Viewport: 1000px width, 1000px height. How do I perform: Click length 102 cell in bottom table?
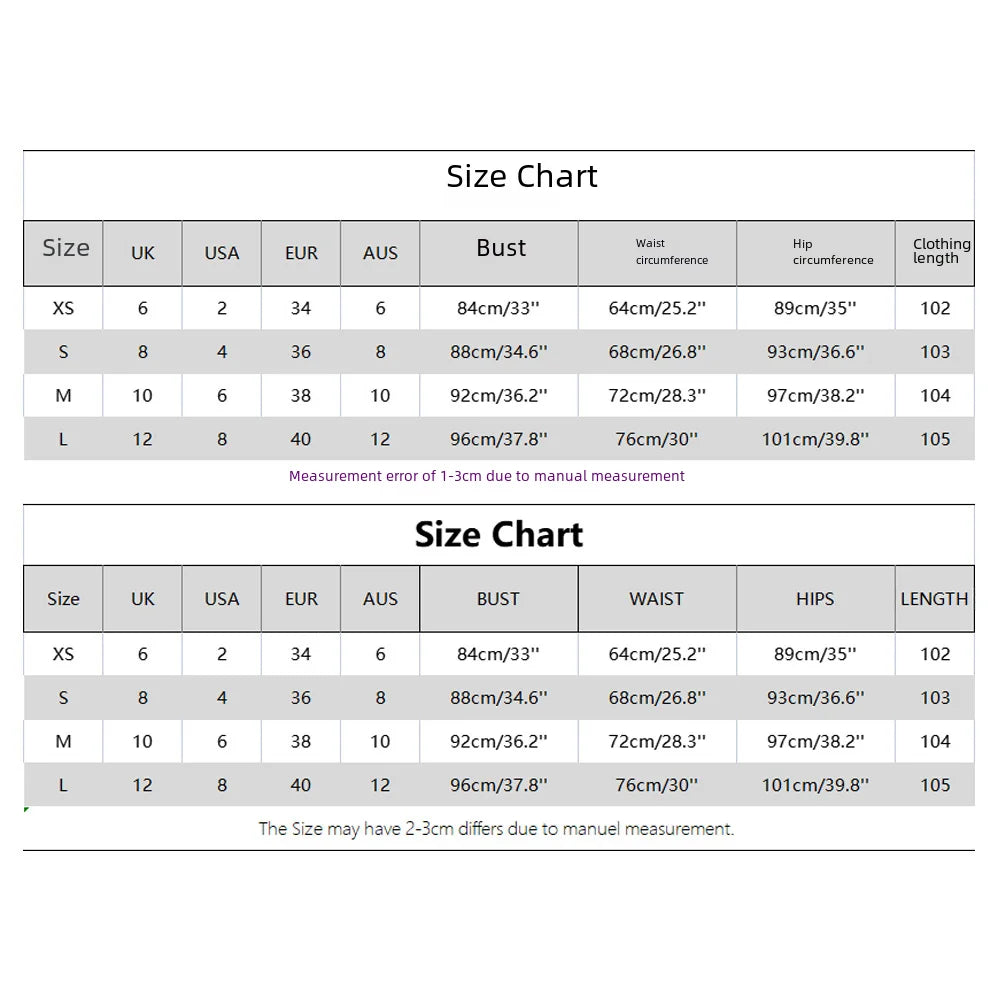click(935, 654)
